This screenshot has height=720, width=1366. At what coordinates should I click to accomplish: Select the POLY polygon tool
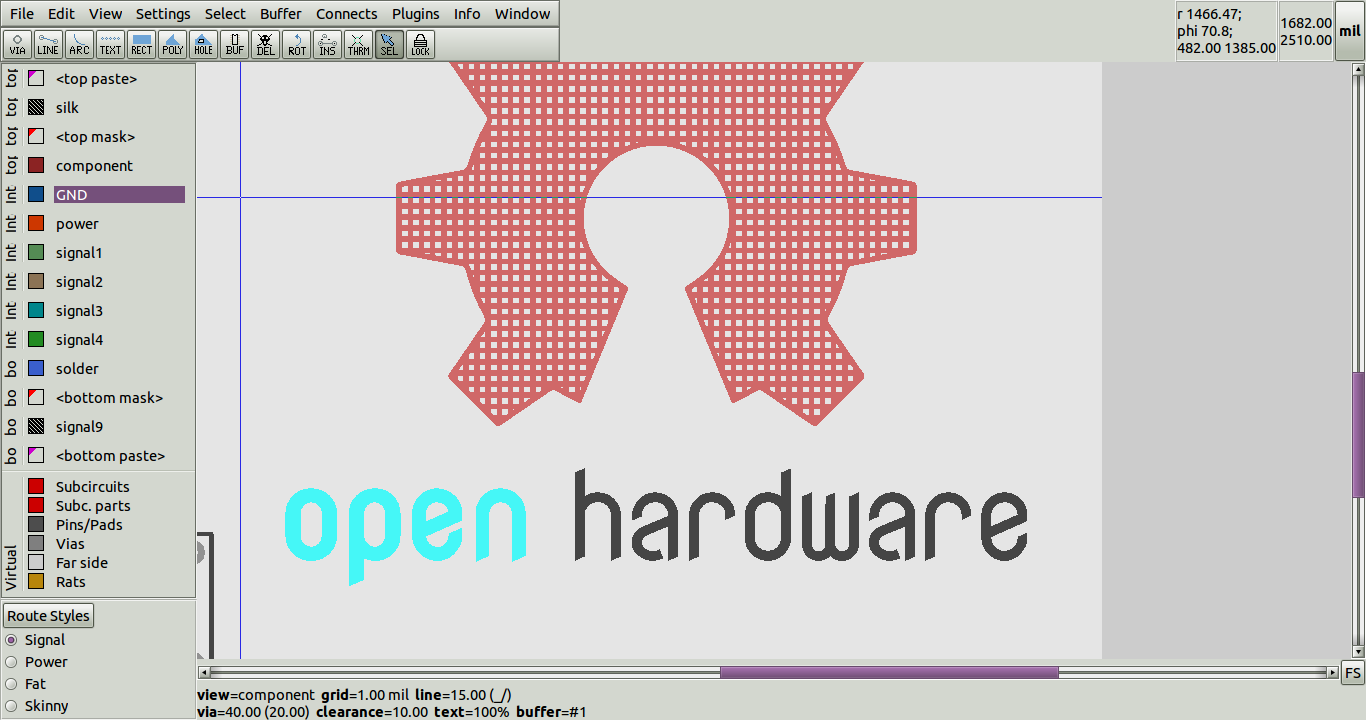coord(173,45)
